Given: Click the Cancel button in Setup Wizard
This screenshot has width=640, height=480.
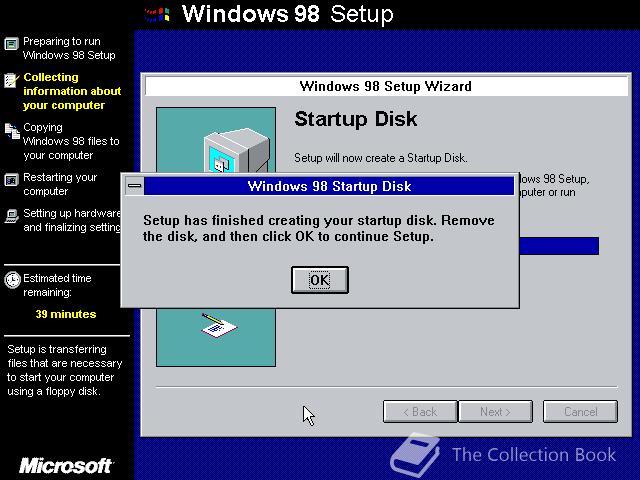Looking at the screenshot, I should 580,411.
